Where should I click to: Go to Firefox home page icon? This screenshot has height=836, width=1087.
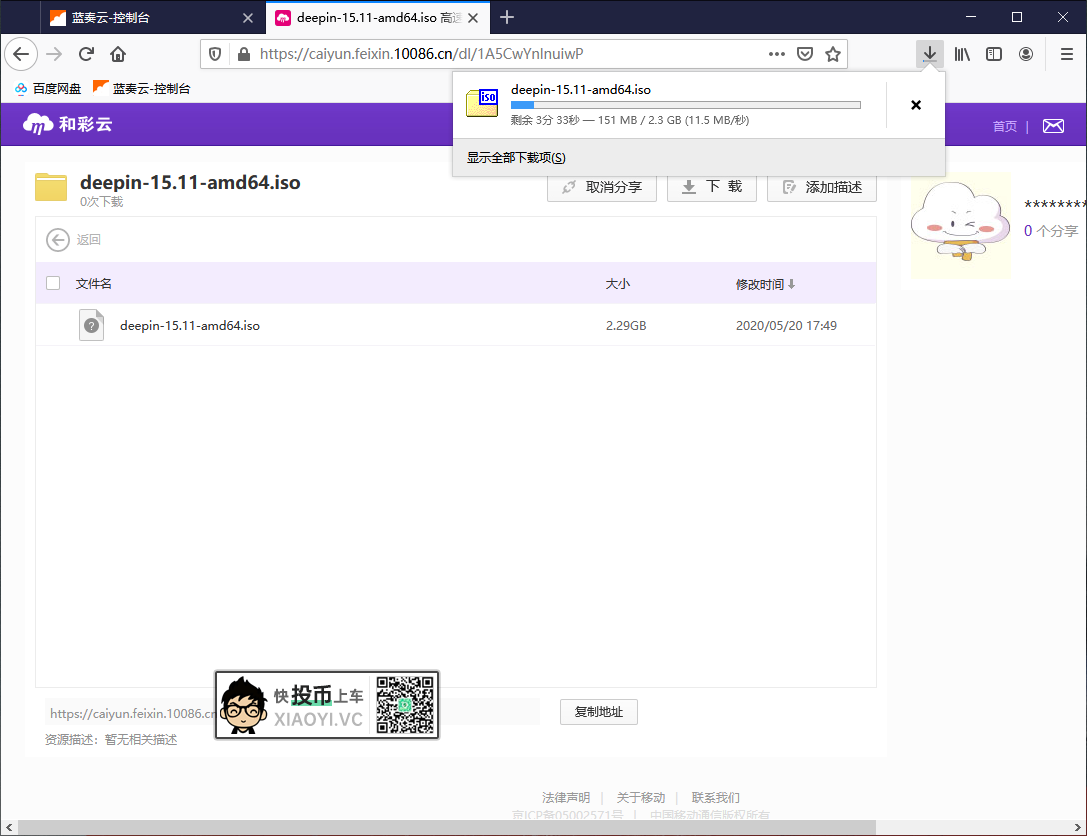(118, 54)
